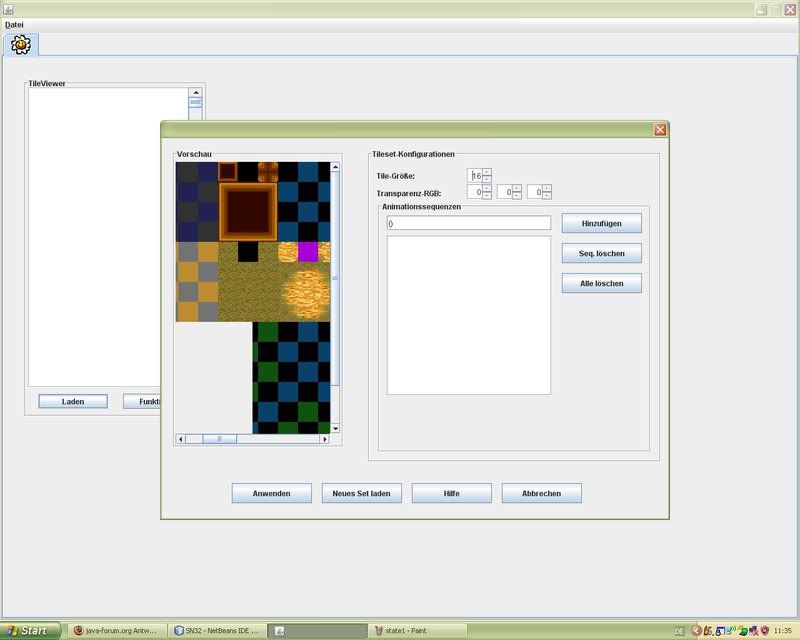Click the first Transparenz-RGB value field

point(475,192)
